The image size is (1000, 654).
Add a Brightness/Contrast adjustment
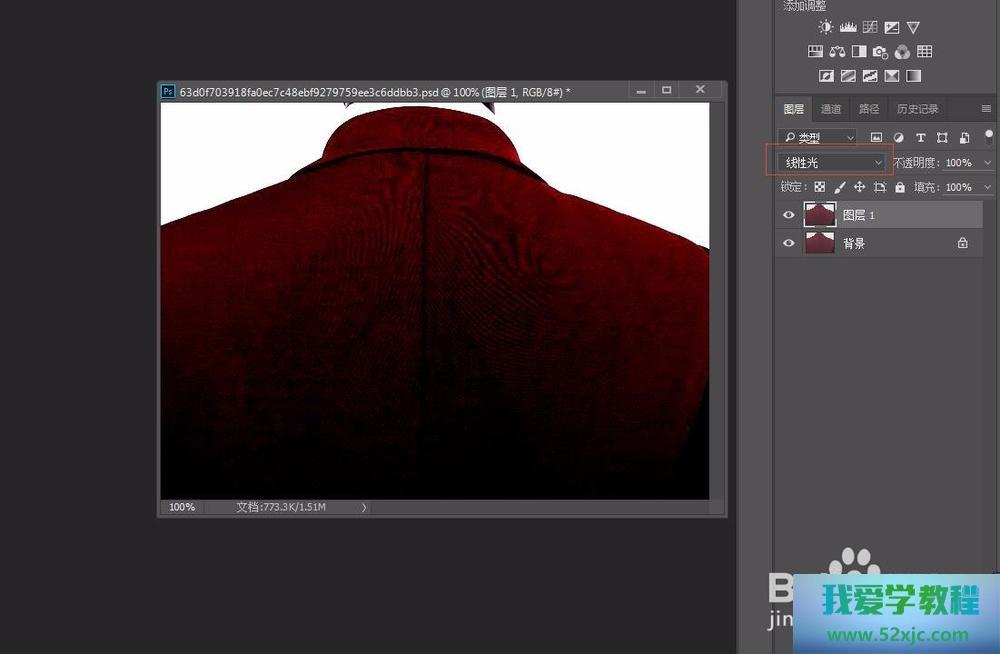click(826, 28)
